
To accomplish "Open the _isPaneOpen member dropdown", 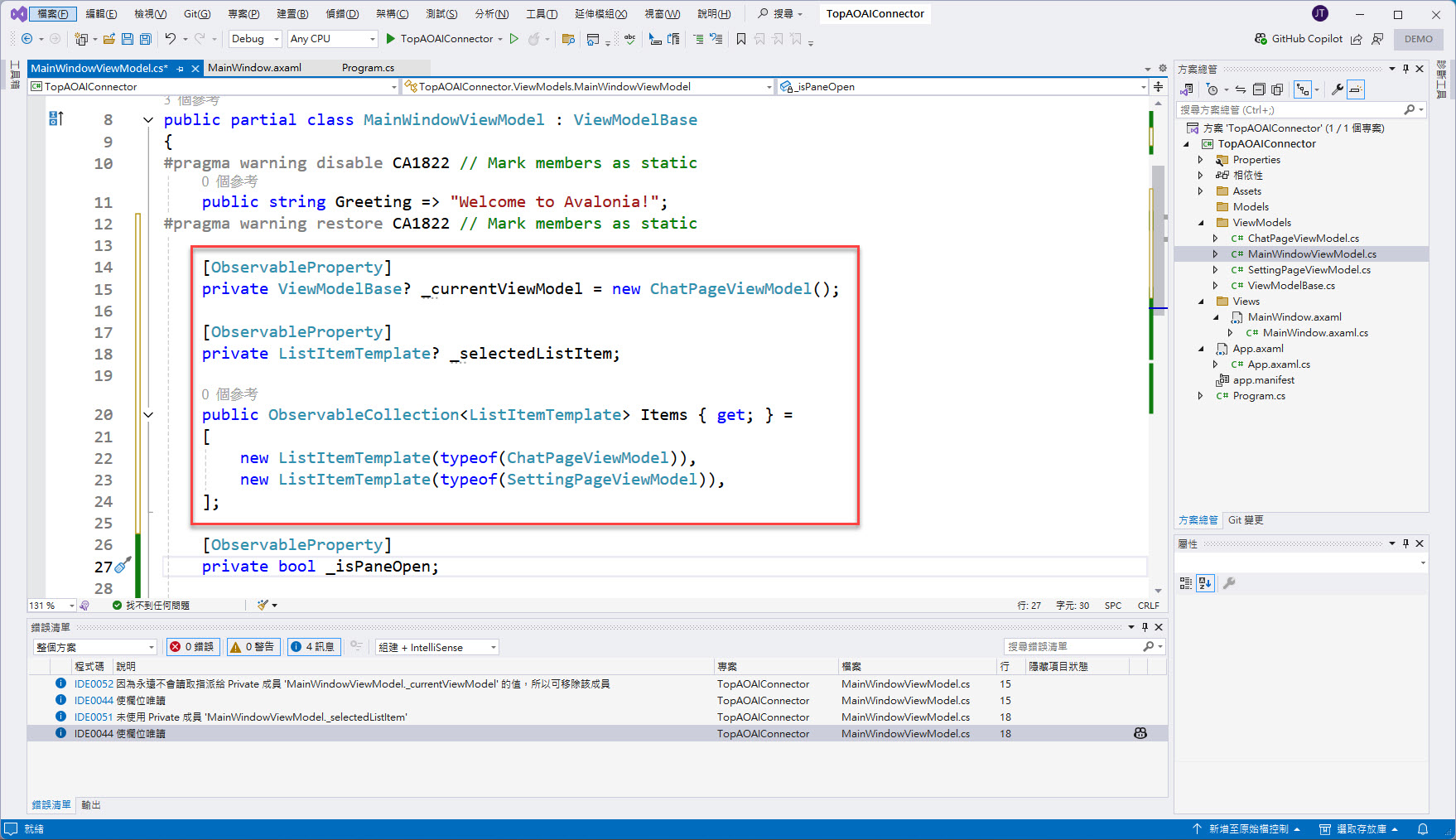I will pos(963,86).
